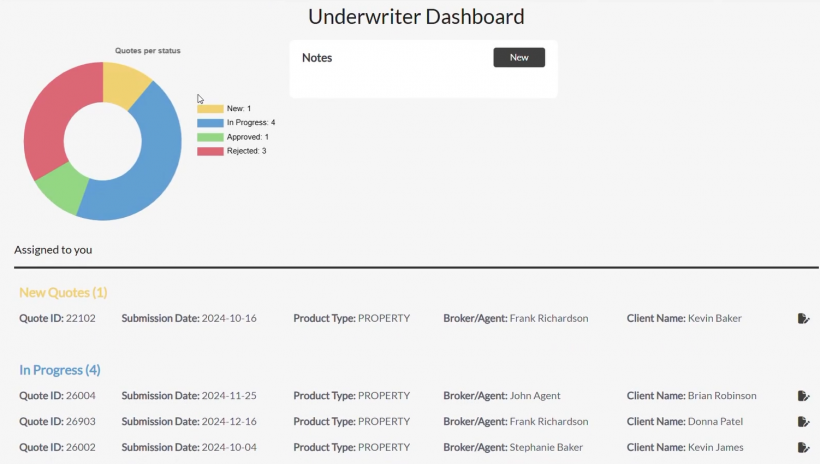The image size is (820, 464).
Task: Open edit icon for quote 26004
Action: click(x=803, y=395)
